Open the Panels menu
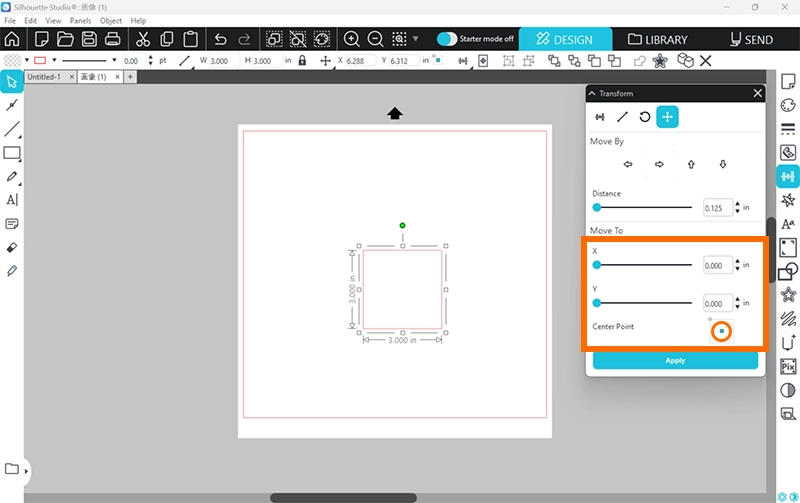 pos(80,20)
